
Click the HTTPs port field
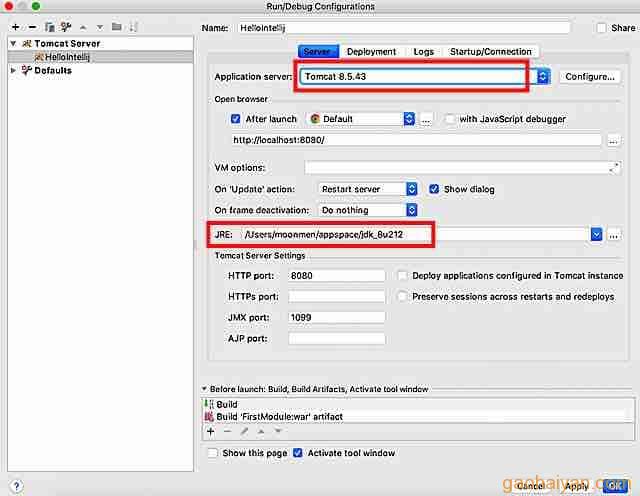pyautogui.click(x=337, y=296)
